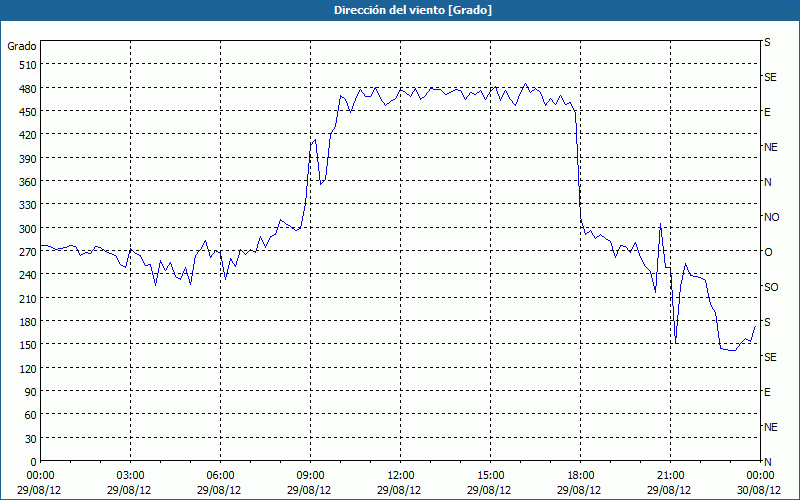
Task: Click the 21:00 time axis label
Action: click(670, 476)
